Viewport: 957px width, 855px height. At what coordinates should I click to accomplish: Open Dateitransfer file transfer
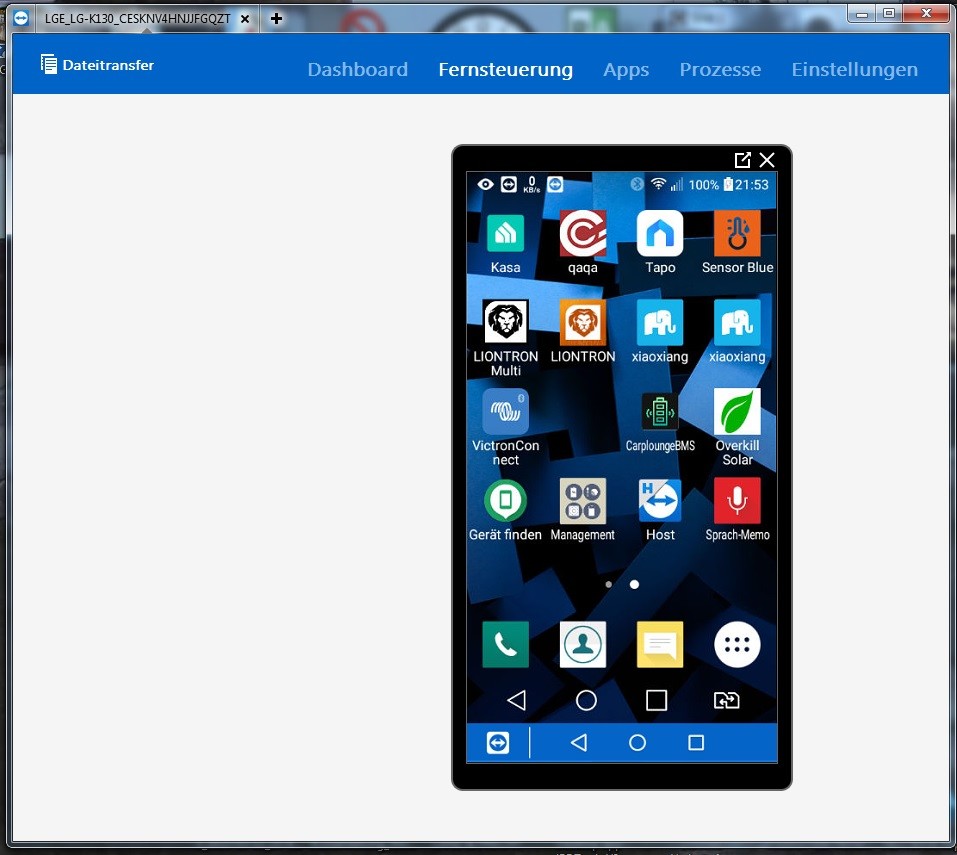pos(98,65)
